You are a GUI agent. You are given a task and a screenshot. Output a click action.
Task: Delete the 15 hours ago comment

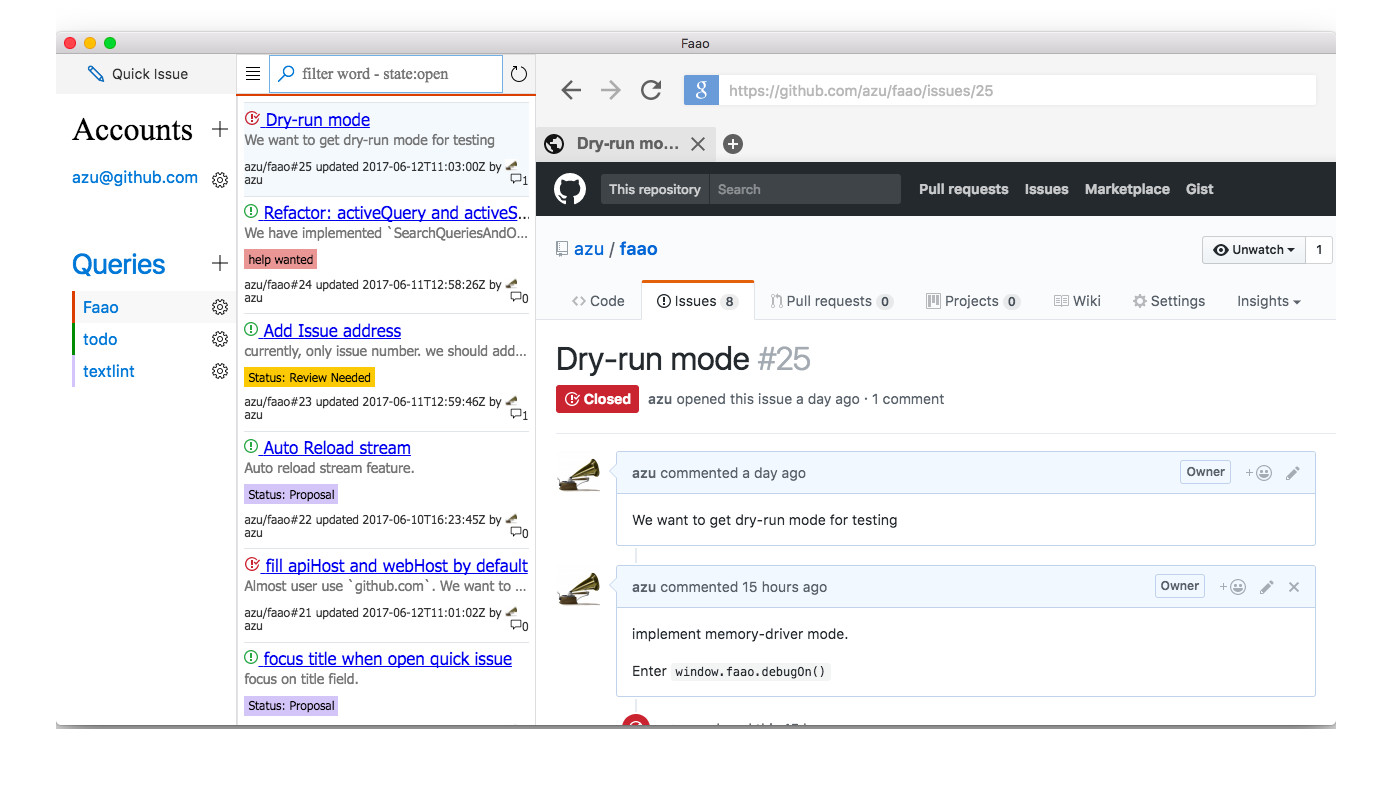coord(1294,587)
